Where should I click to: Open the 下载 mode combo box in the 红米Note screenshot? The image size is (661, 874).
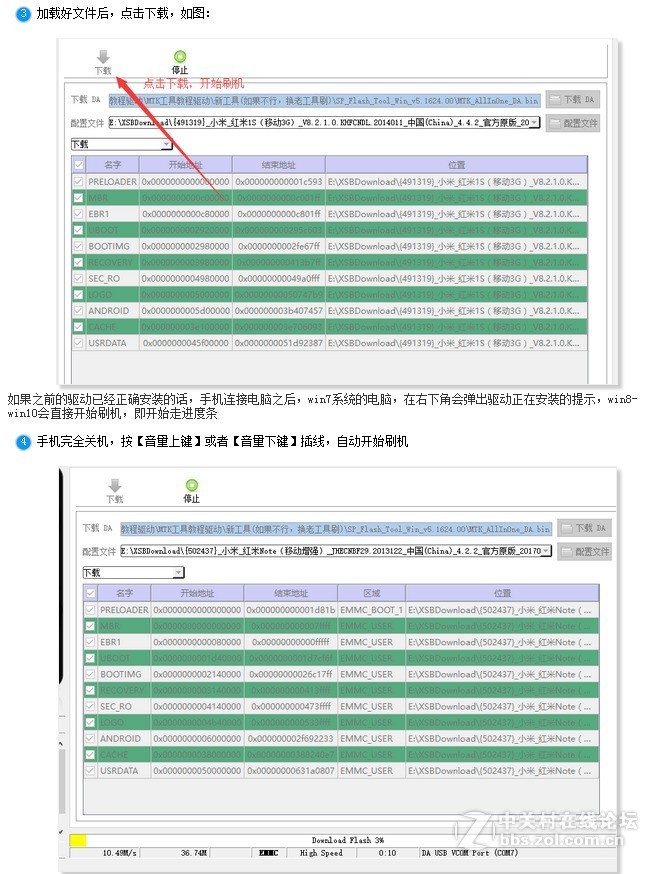coord(133,572)
